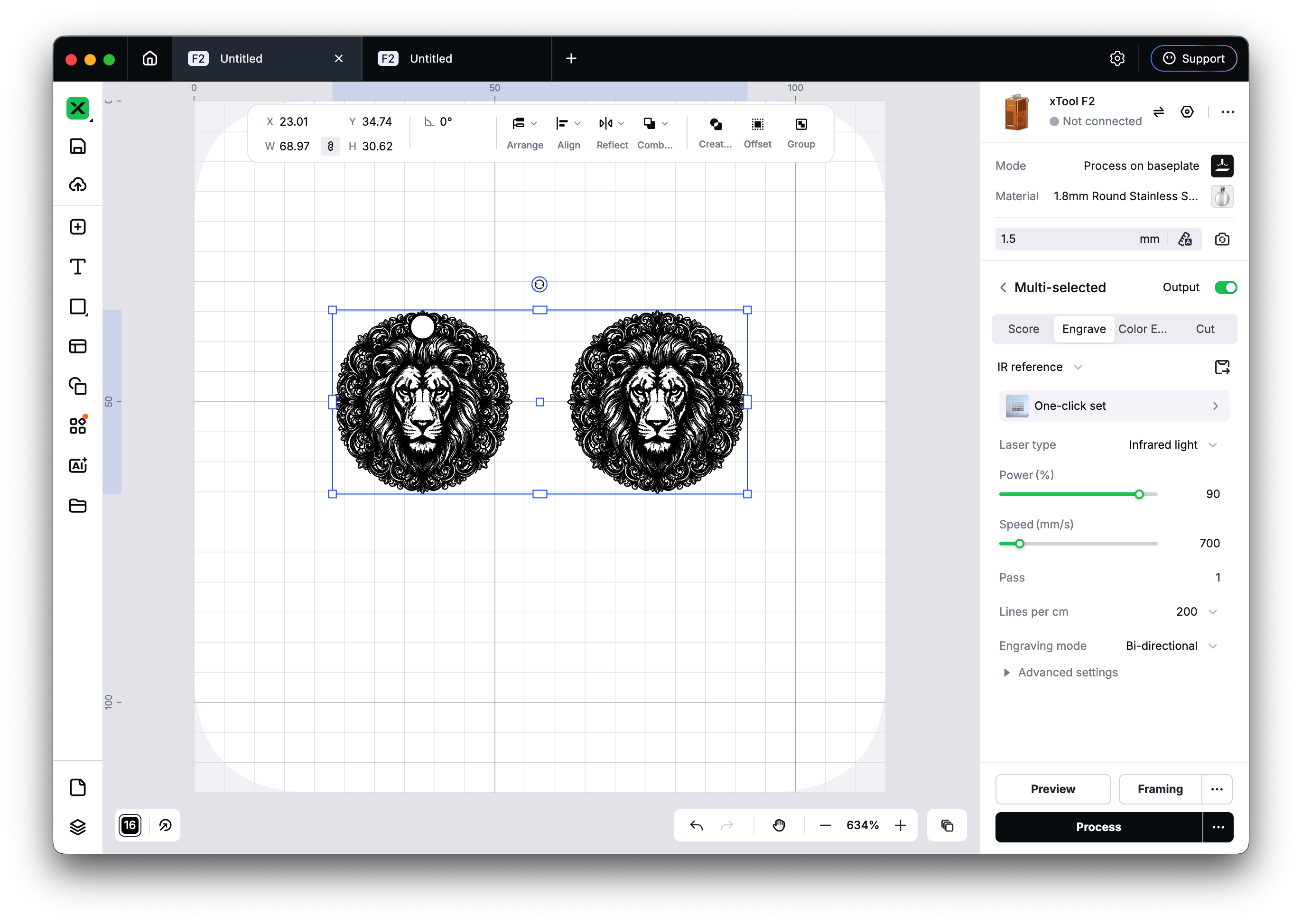
Task: Open the Align dropdown
Action: pos(568,133)
